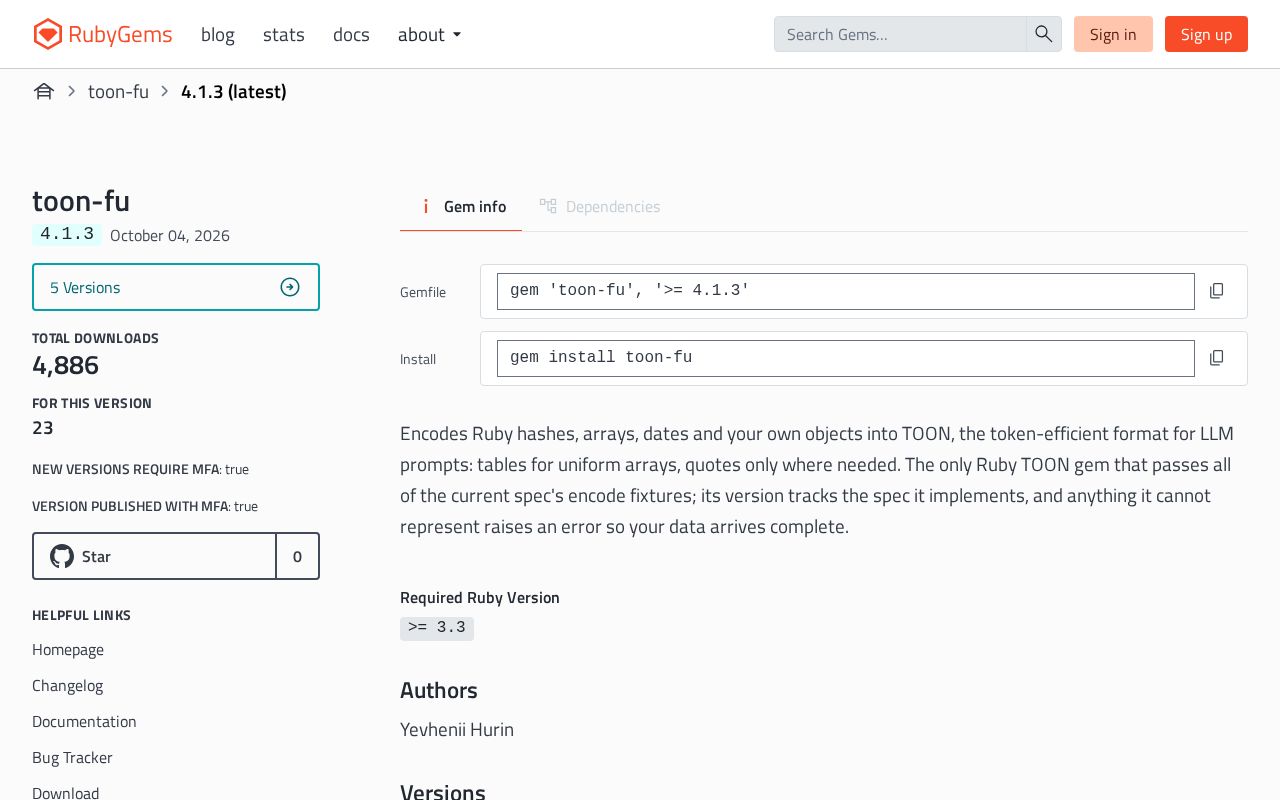Expand the about dropdown menu
Image resolution: width=1280 pixels, height=800 pixels.
point(429,34)
